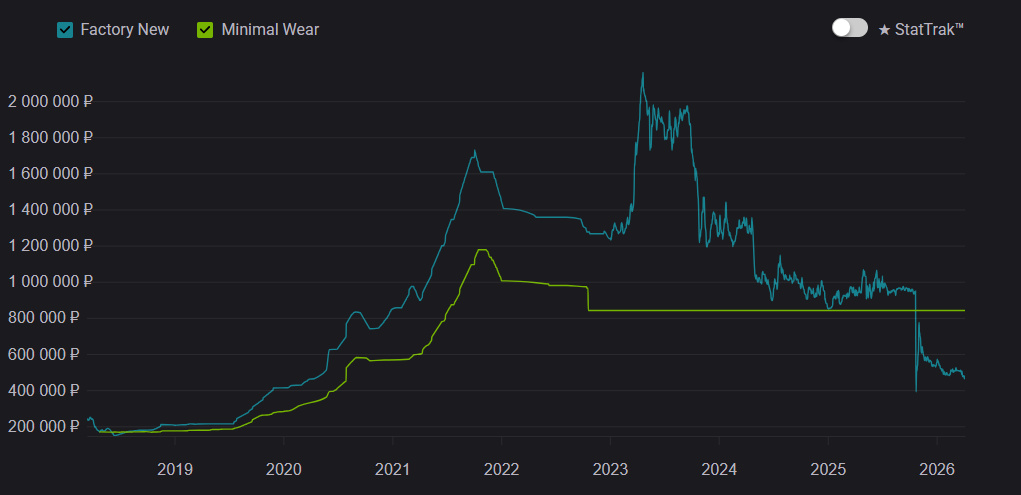The width and height of the screenshot is (1021, 495).
Task: Click the Minimal Wear legend label
Action: 270,29
